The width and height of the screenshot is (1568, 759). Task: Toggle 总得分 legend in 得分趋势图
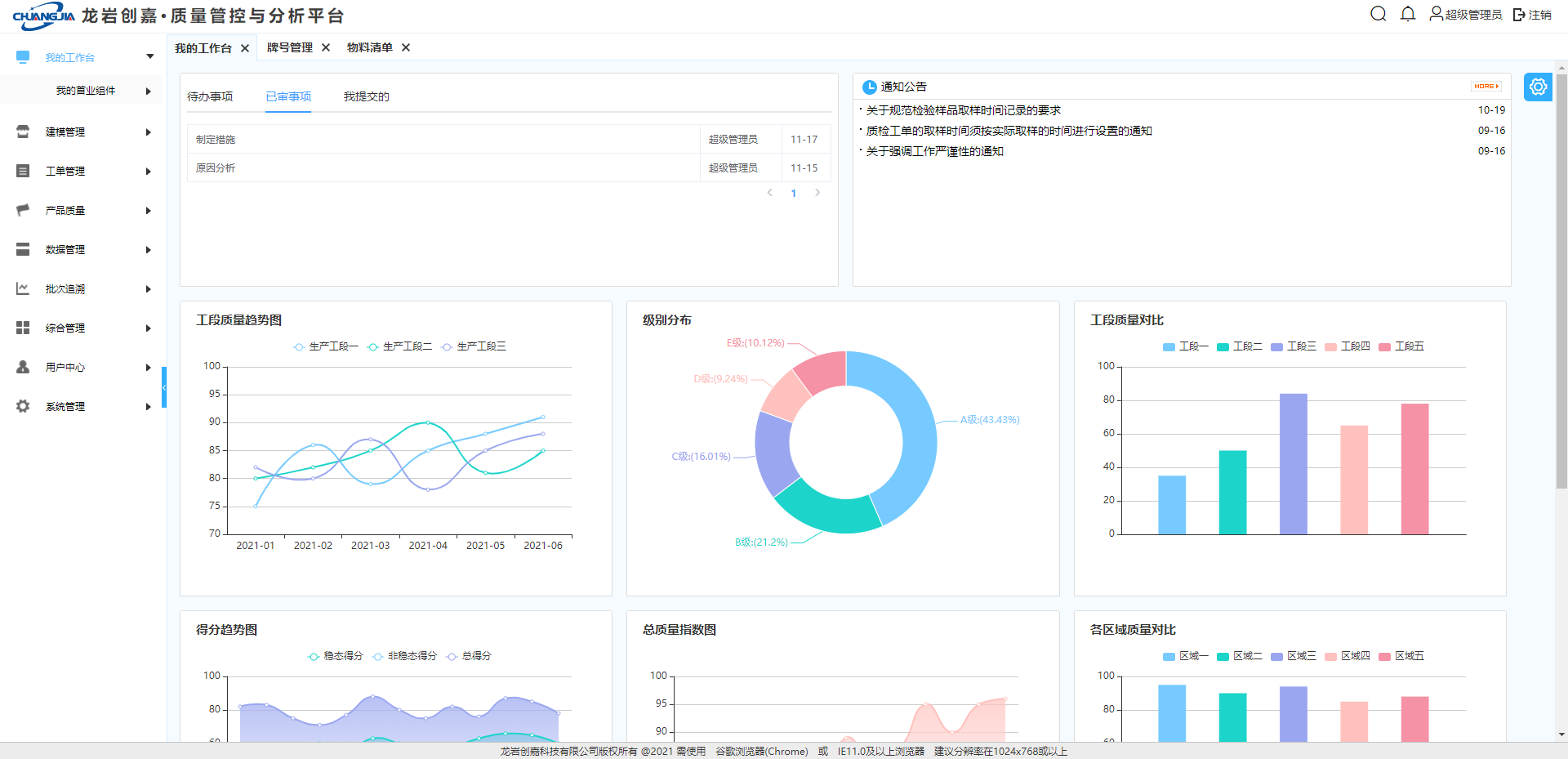point(469,656)
